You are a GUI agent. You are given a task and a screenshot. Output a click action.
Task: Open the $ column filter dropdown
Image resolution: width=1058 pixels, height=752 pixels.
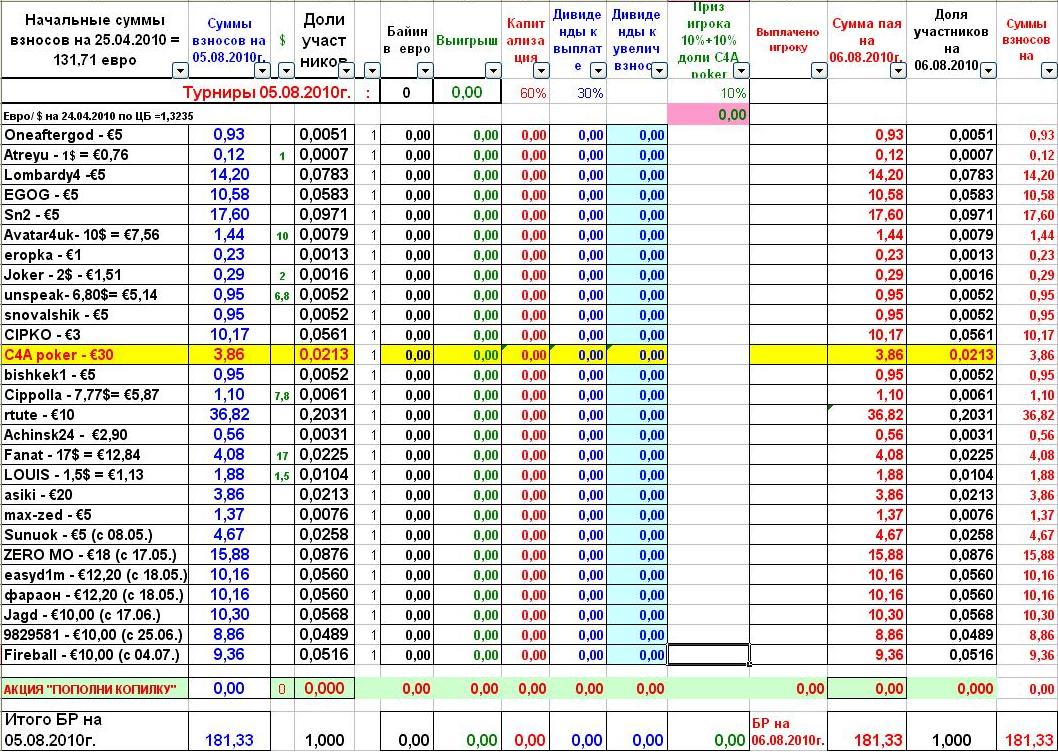[283, 70]
